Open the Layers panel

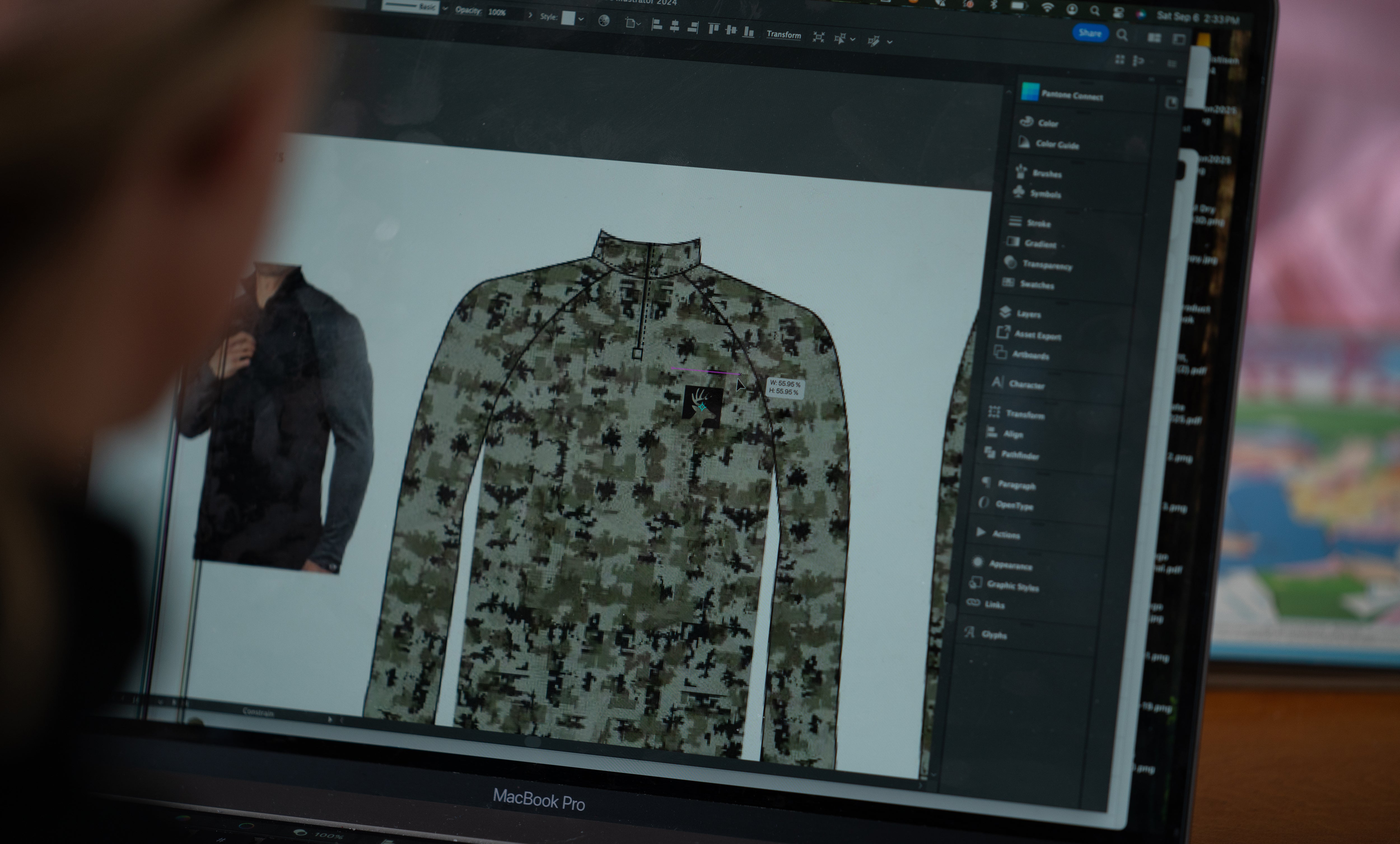pos(1027,314)
